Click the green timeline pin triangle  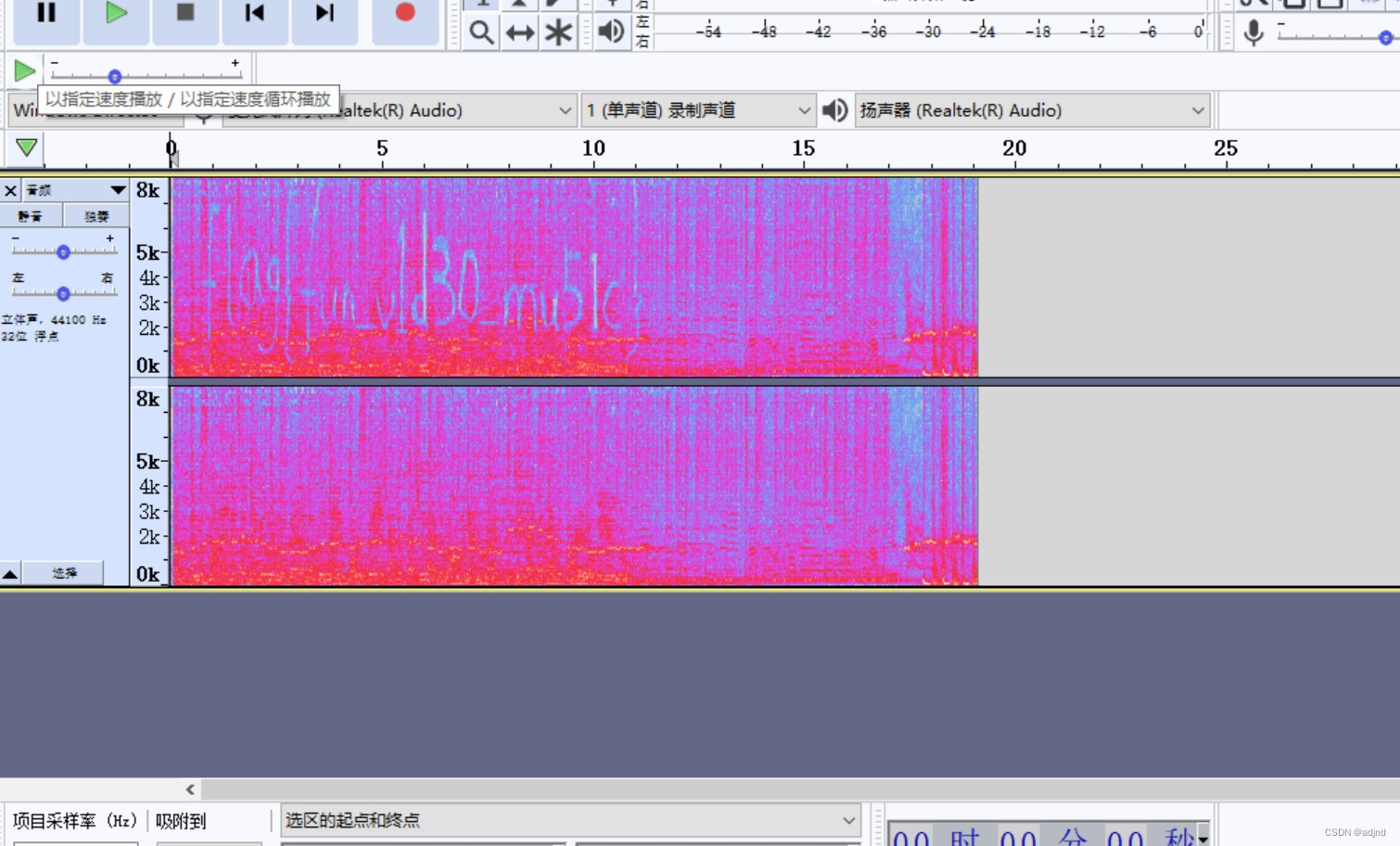[x=26, y=147]
